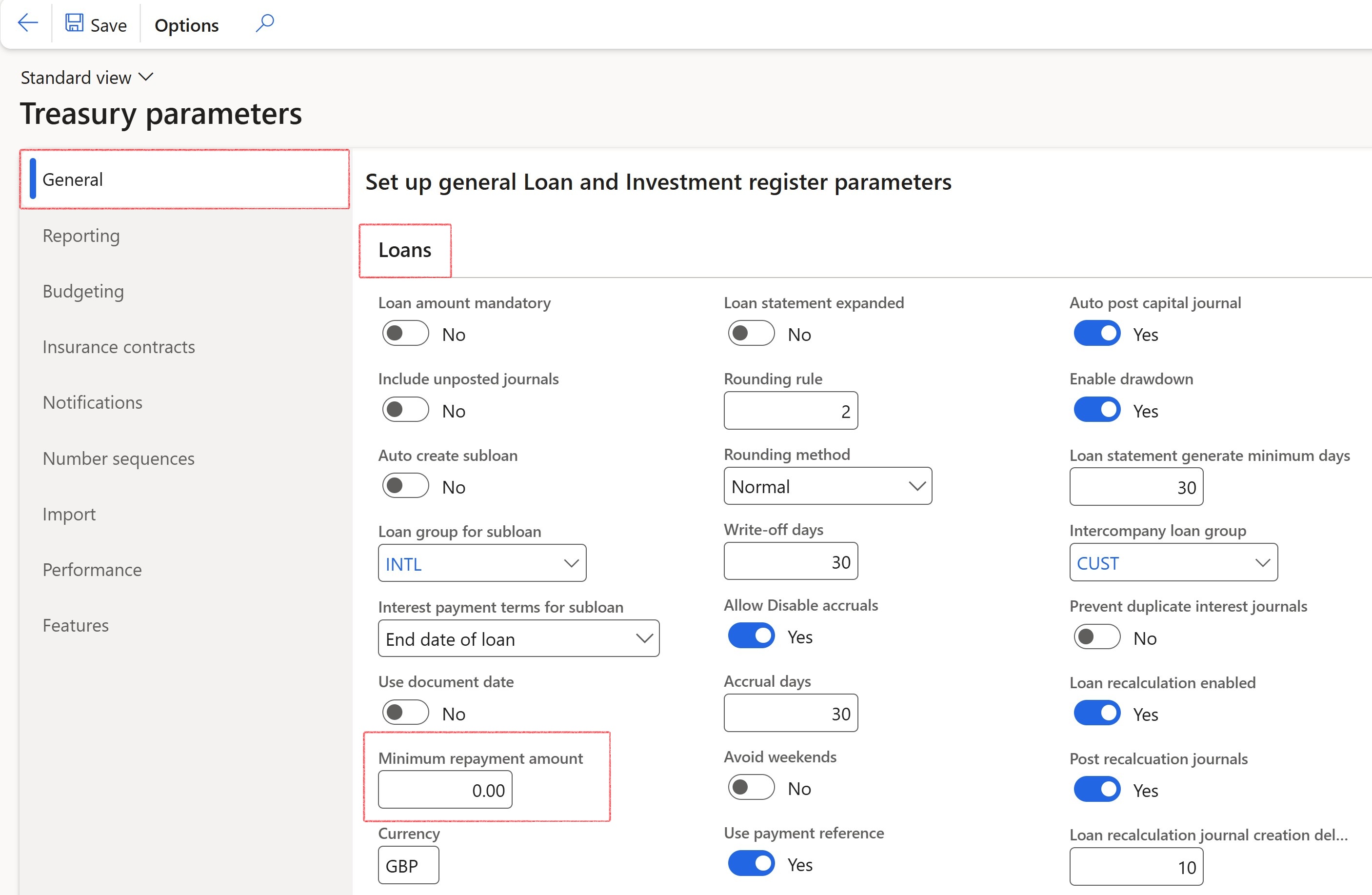Click the Rounding rule field
The width and height of the screenshot is (1372, 895).
point(791,411)
